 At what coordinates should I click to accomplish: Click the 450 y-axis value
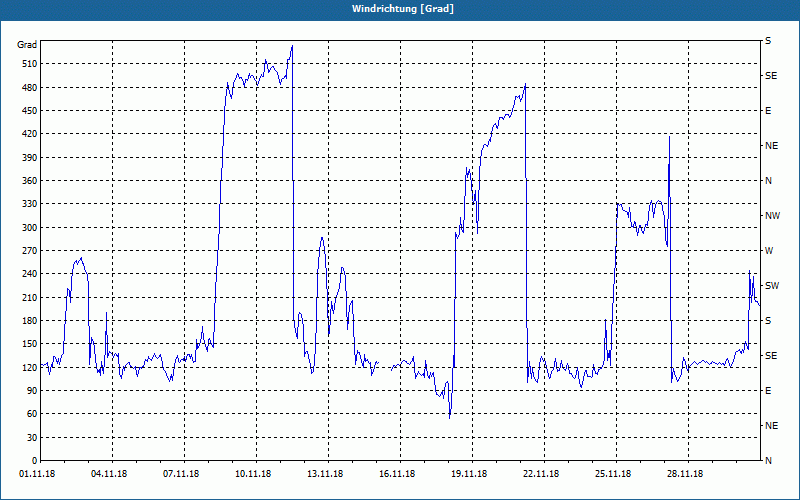(30, 111)
